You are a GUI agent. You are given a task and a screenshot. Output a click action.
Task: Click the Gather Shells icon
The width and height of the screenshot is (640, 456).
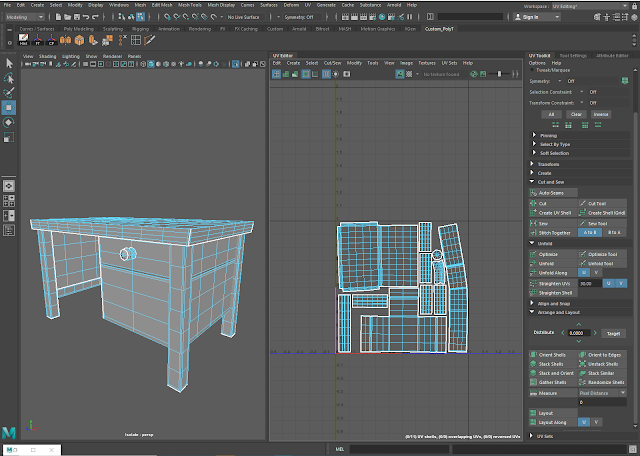coord(531,383)
